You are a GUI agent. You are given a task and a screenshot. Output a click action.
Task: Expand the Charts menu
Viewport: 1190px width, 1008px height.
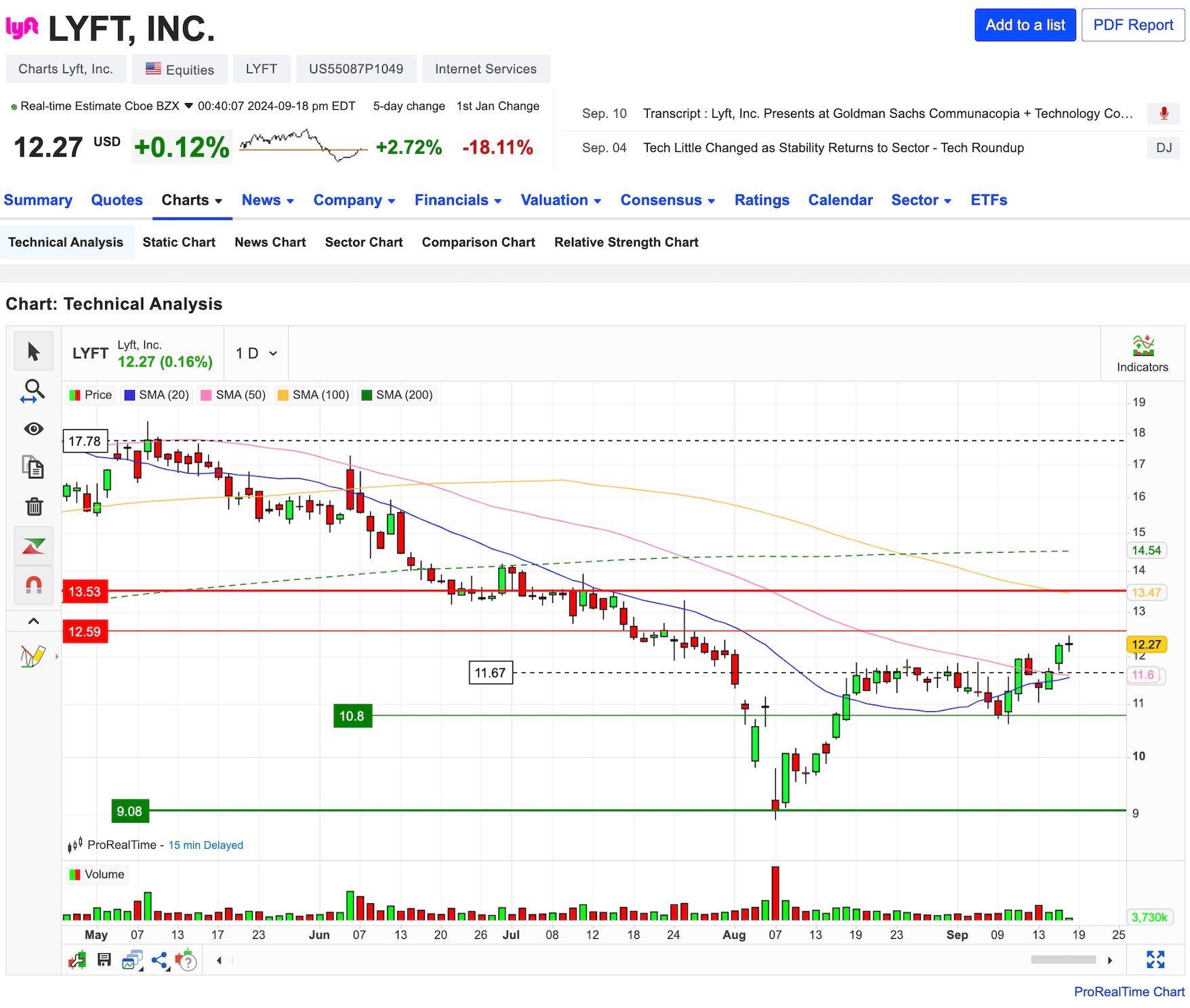pyautogui.click(x=192, y=200)
